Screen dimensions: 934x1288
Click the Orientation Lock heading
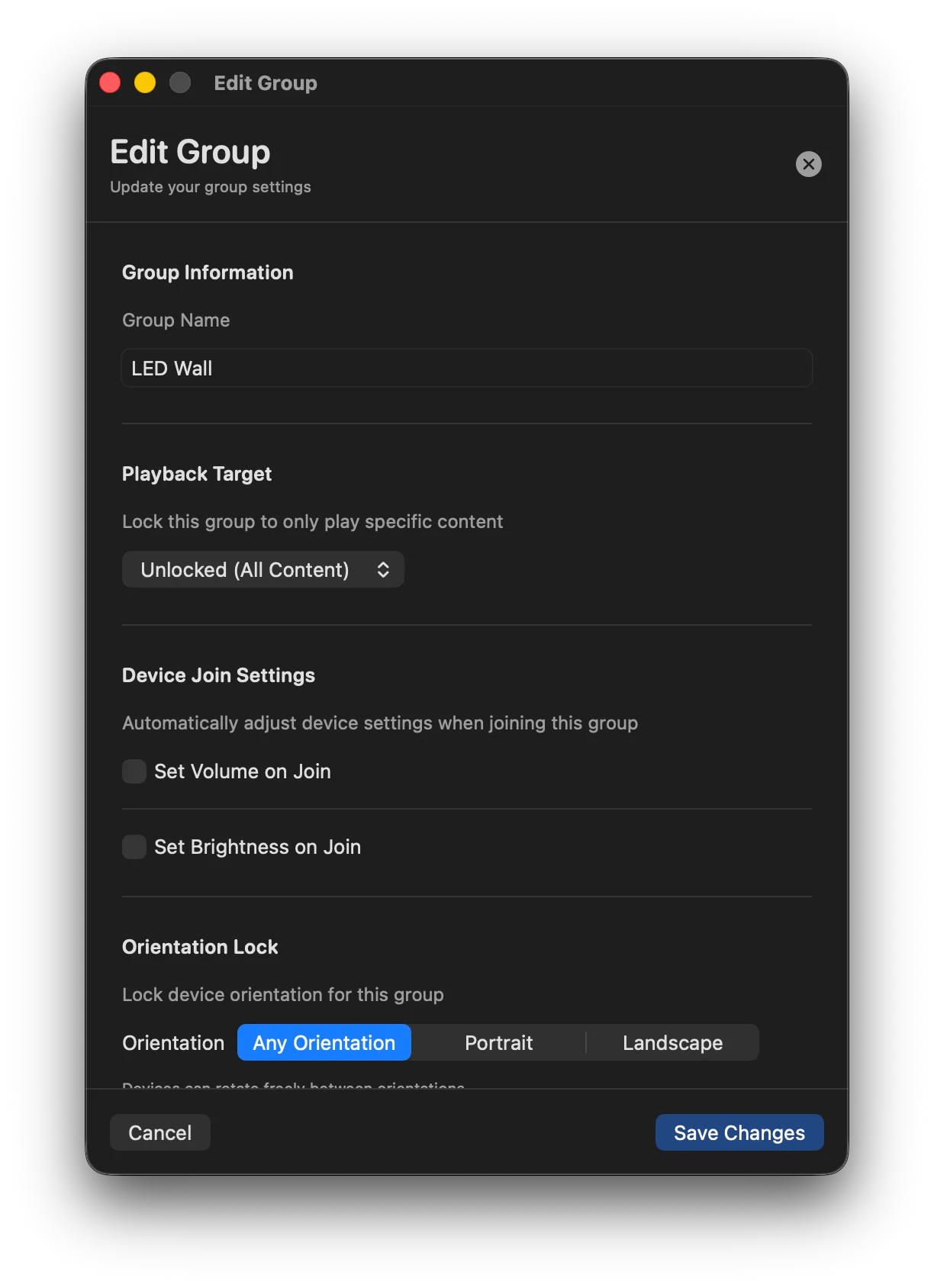tap(200, 947)
